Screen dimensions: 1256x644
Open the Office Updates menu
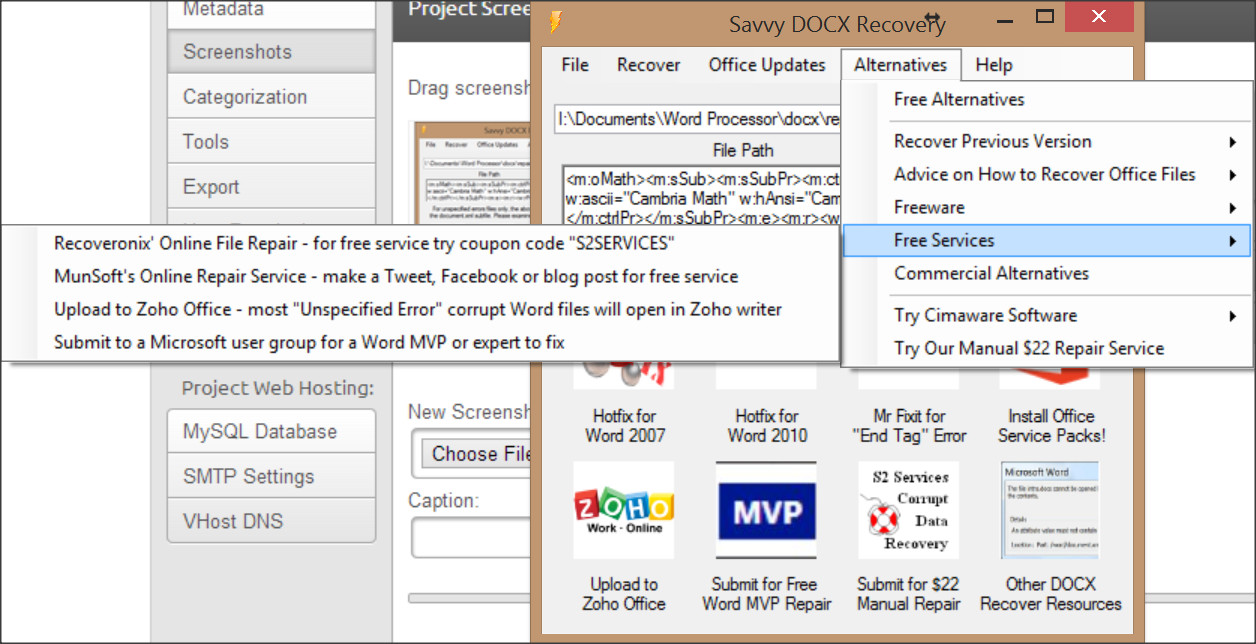(x=767, y=65)
